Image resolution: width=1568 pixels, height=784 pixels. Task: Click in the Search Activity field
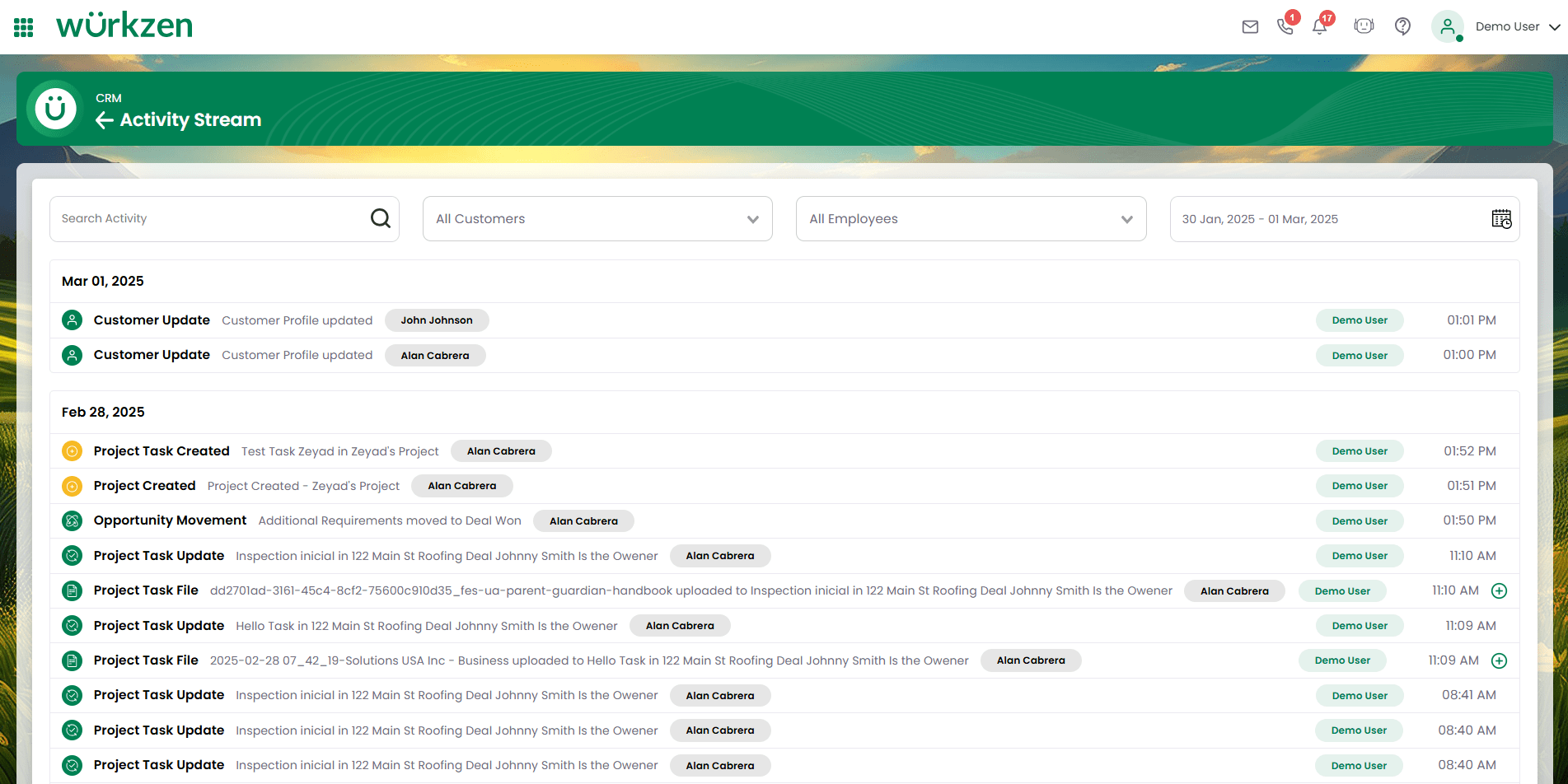point(210,219)
